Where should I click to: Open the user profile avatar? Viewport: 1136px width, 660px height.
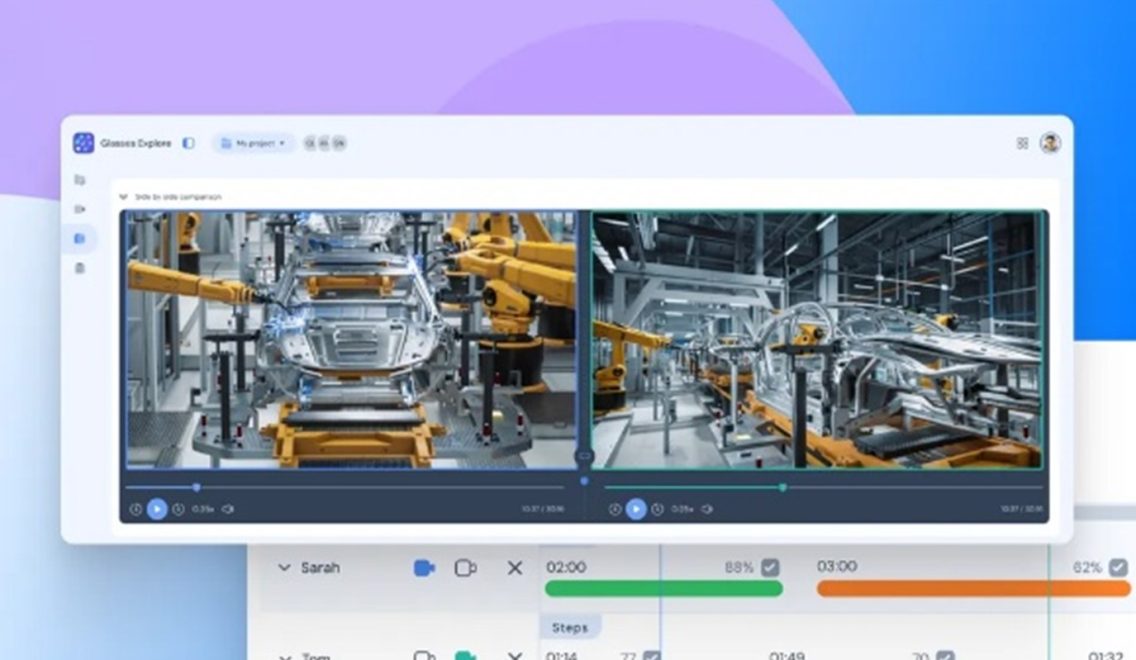(x=1050, y=143)
